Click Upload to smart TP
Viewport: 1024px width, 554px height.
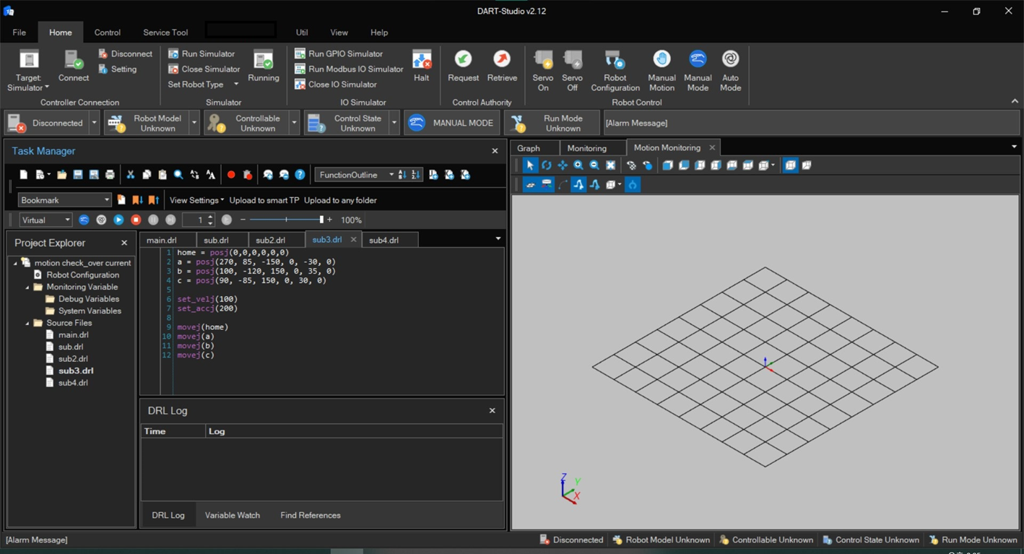point(264,200)
